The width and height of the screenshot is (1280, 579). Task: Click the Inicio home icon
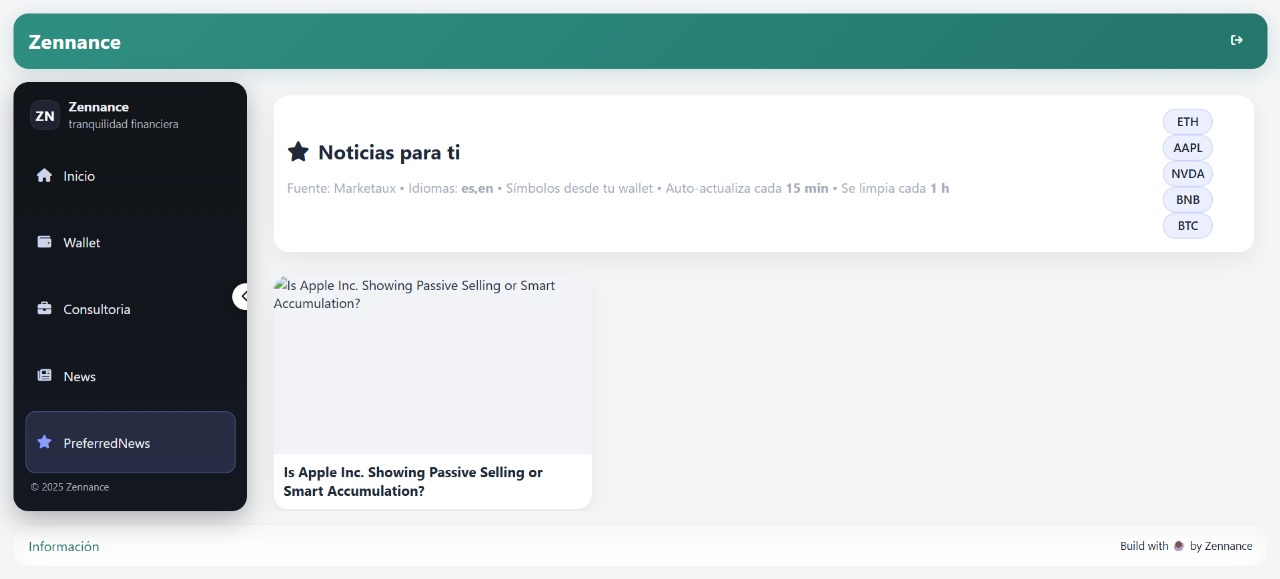[44, 175]
